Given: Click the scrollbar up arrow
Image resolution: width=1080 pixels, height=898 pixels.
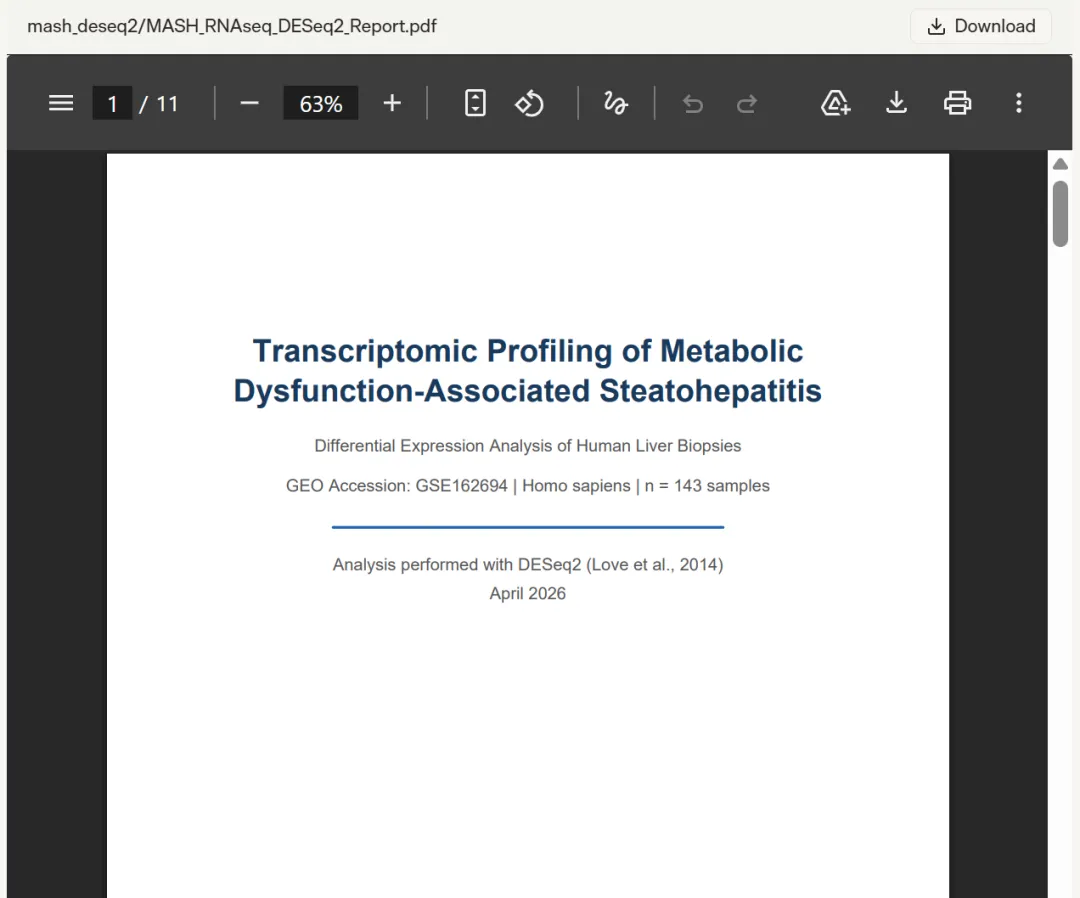Looking at the screenshot, I should pos(1061,164).
